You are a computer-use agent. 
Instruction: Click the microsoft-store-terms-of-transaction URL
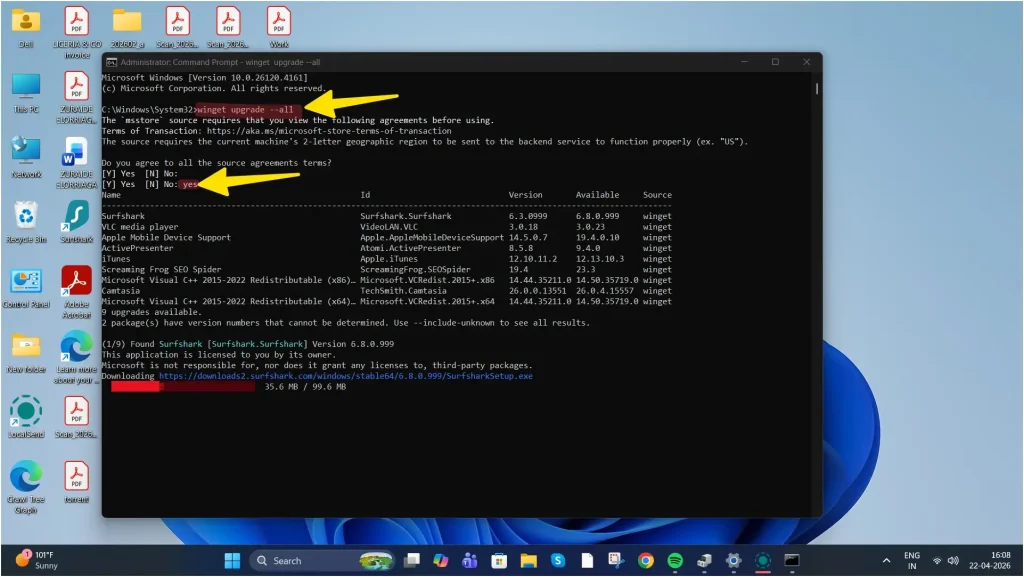point(329,131)
